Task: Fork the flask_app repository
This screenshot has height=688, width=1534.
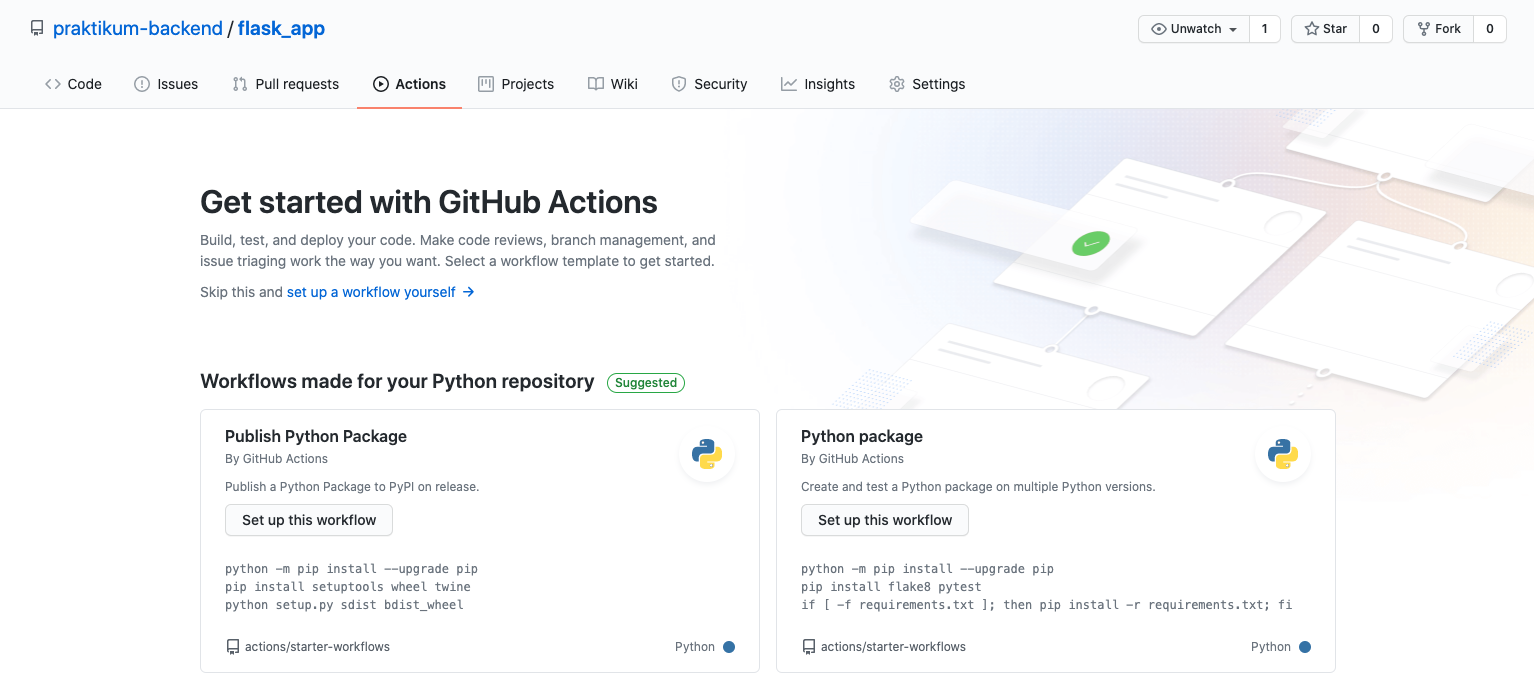Action: pyautogui.click(x=1439, y=29)
